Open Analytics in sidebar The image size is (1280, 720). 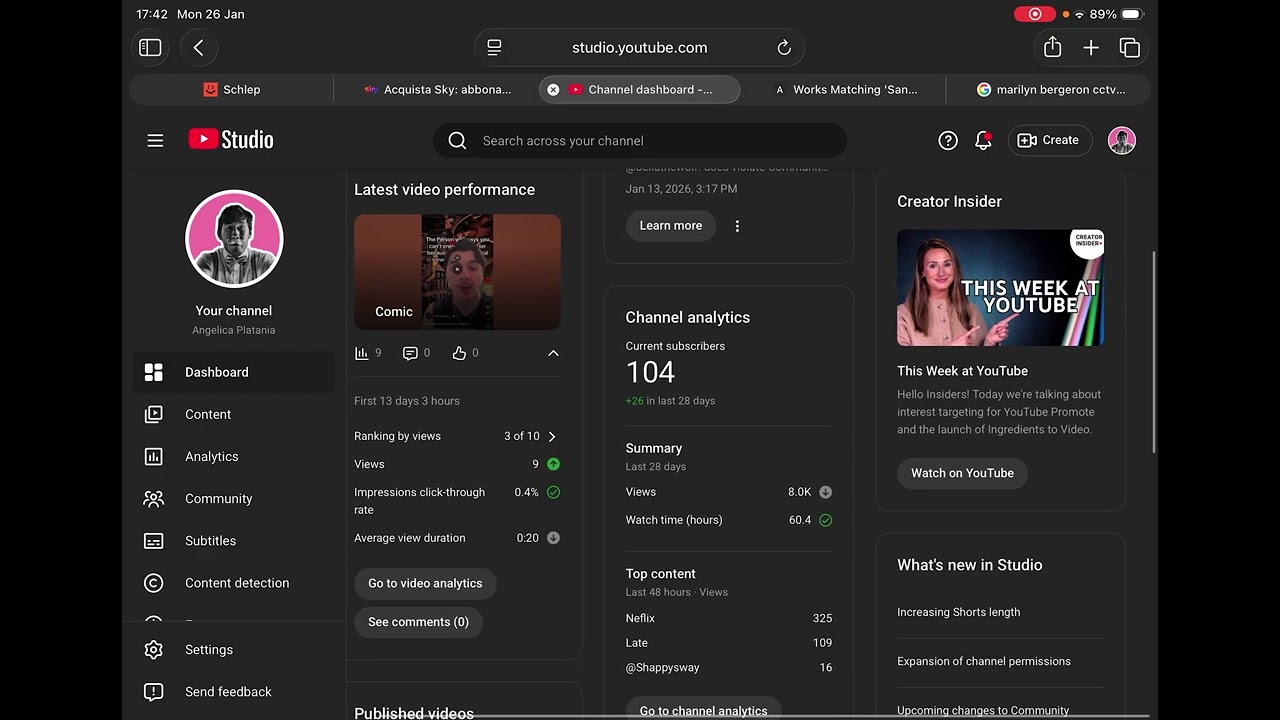pyautogui.click(x=234, y=456)
